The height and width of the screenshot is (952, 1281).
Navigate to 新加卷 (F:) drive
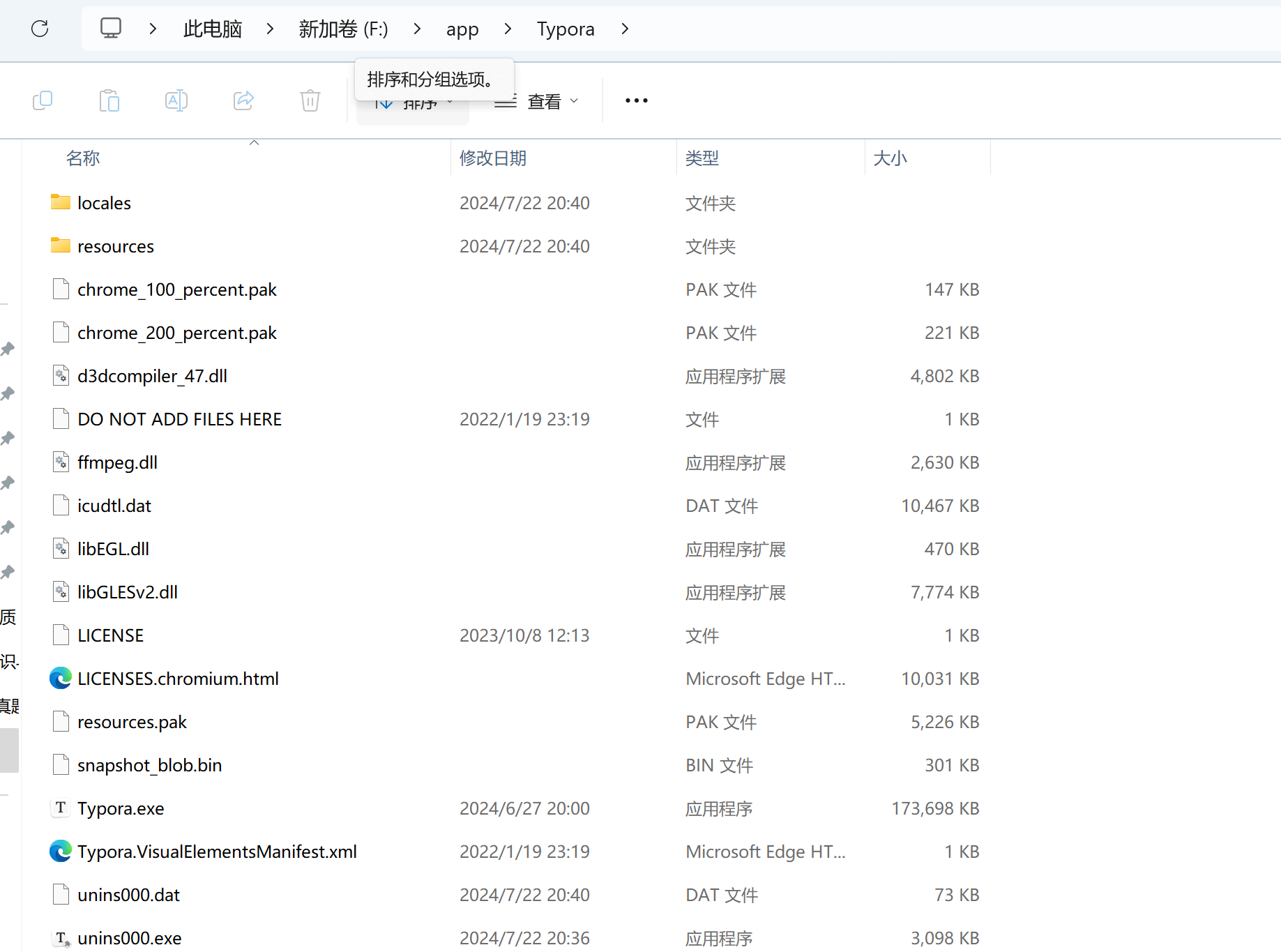pyautogui.click(x=343, y=29)
